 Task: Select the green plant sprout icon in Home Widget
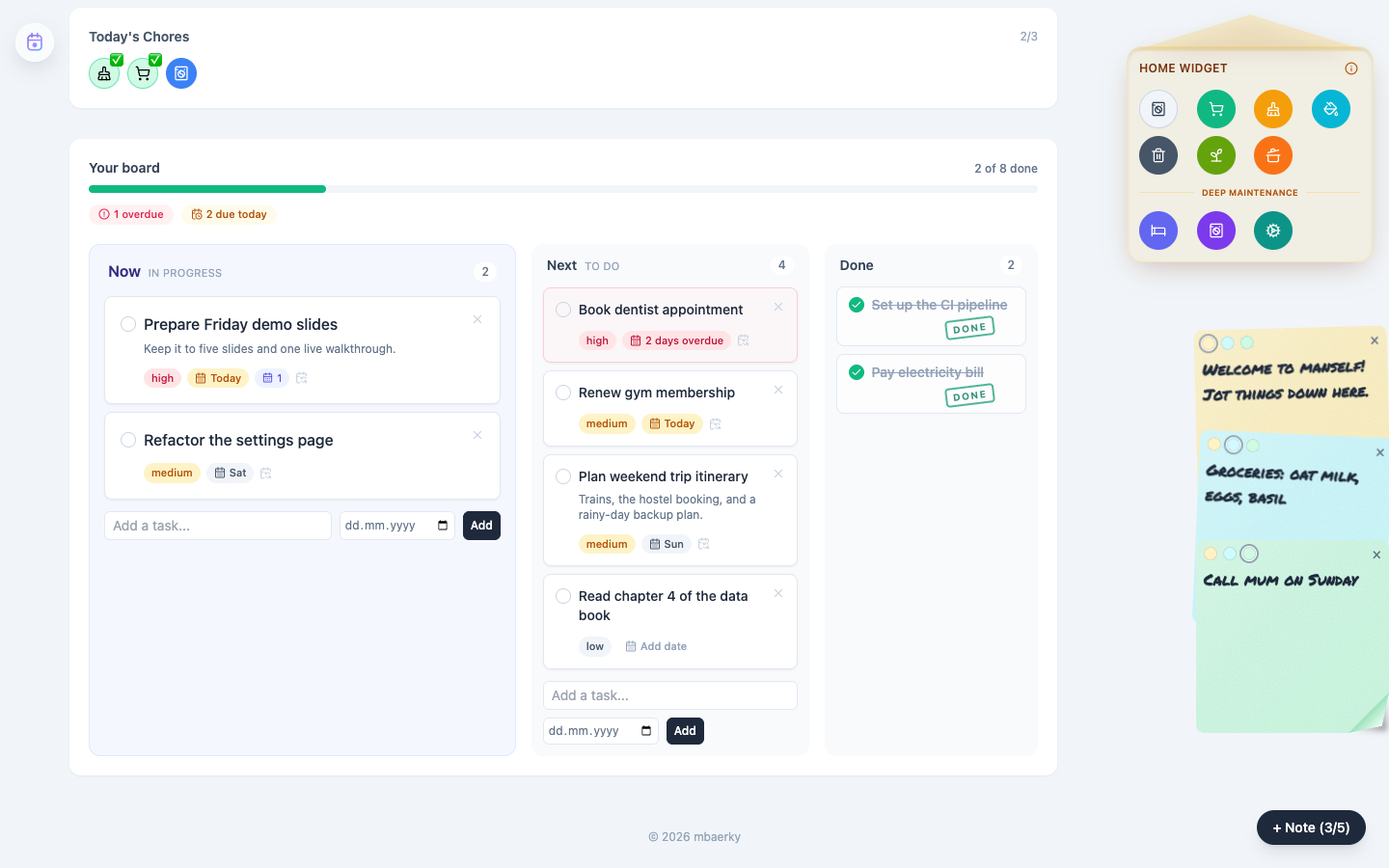pos(1216,155)
